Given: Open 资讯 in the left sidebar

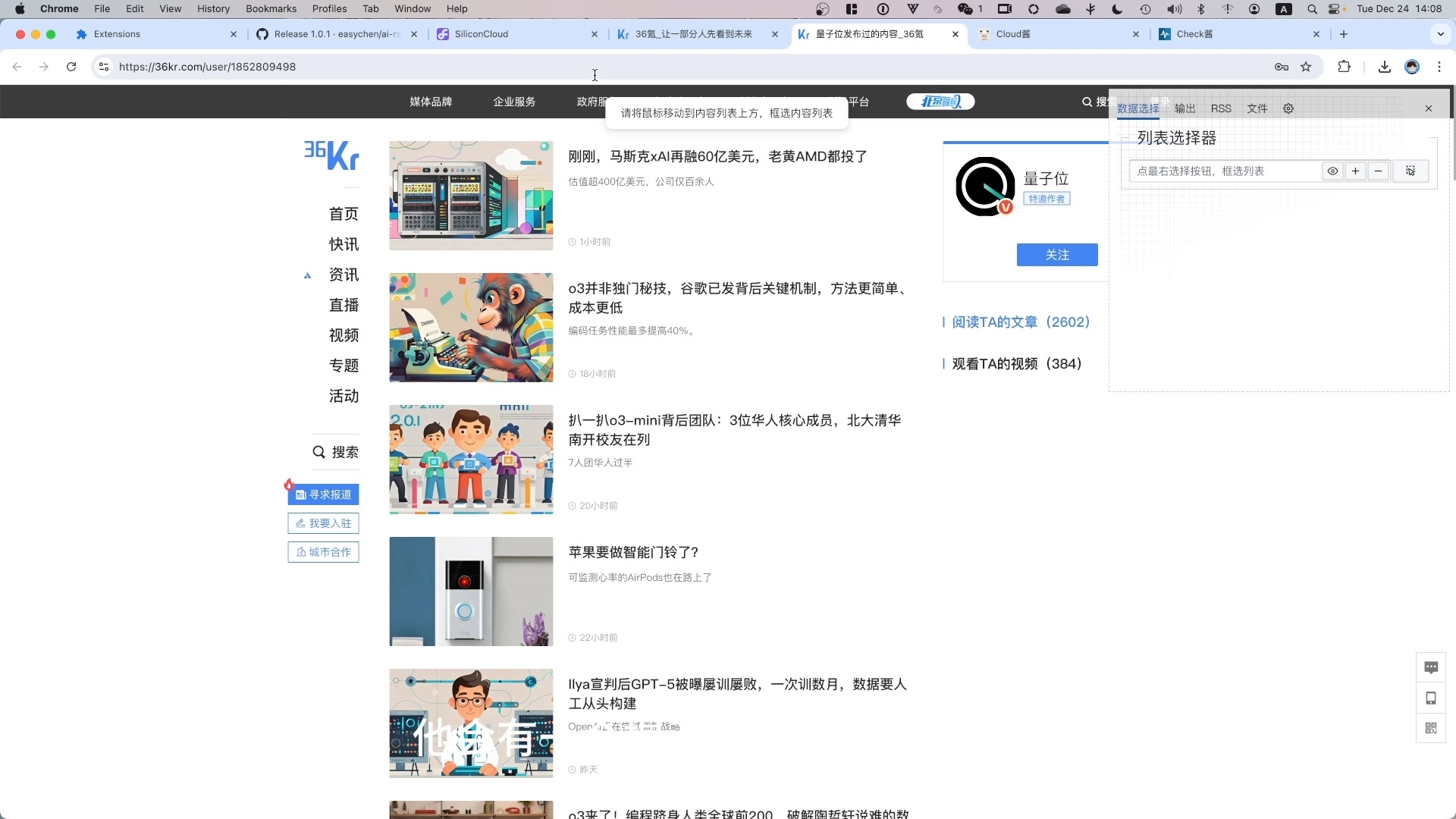Looking at the screenshot, I should point(344,275).
